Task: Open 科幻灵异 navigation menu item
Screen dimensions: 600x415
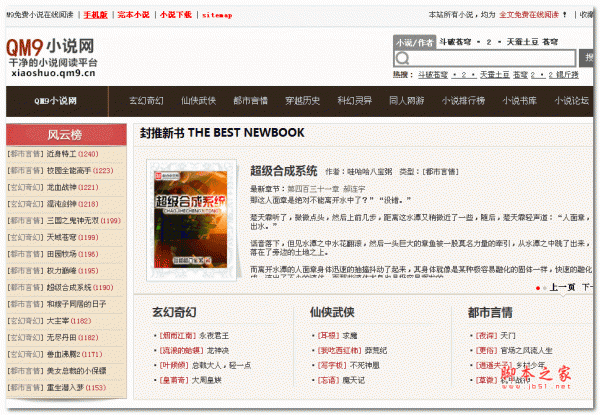Action: pos(355,101)
